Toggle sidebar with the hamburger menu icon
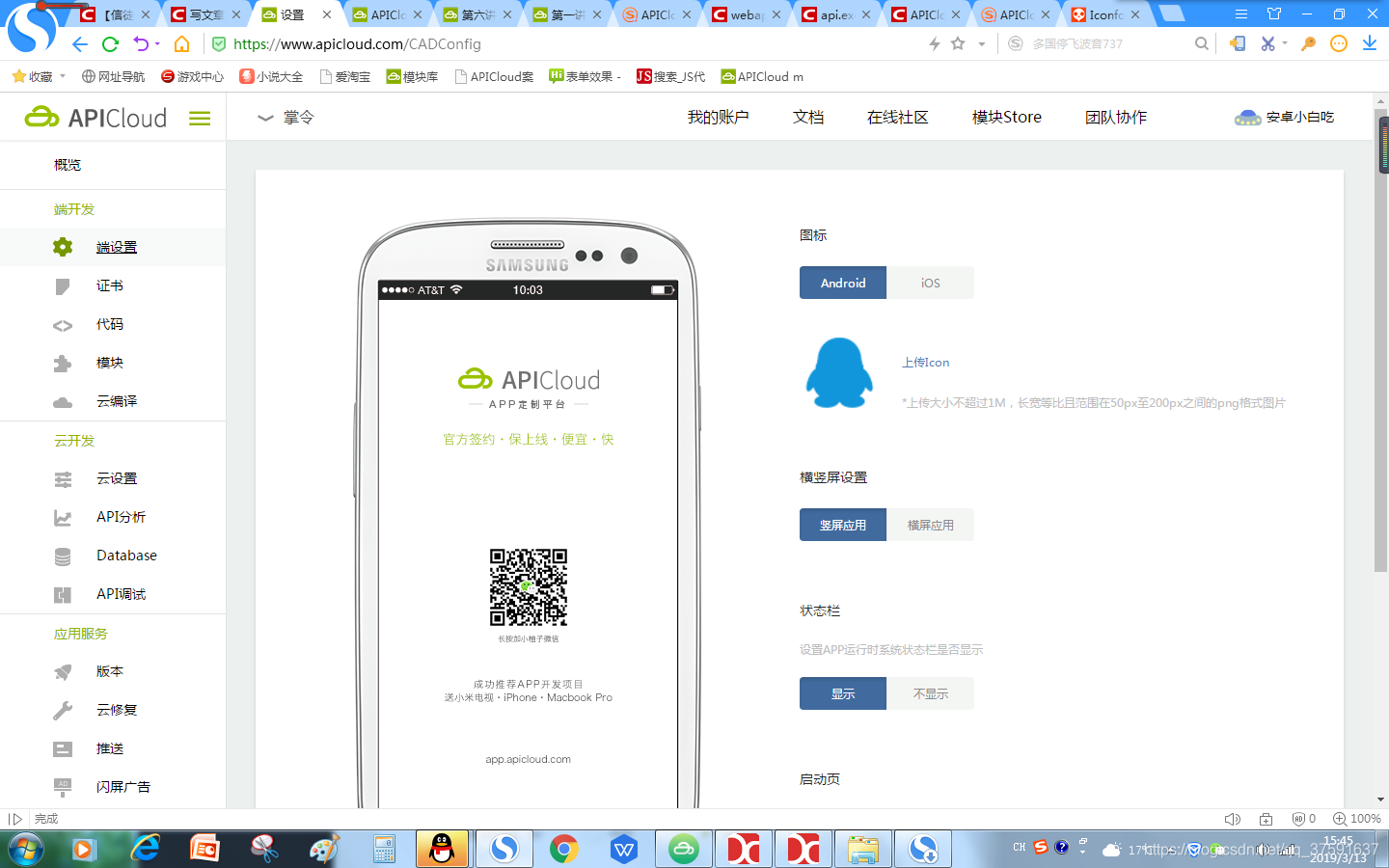This screenshot has height=868, width=1389. tap(200, 119)
